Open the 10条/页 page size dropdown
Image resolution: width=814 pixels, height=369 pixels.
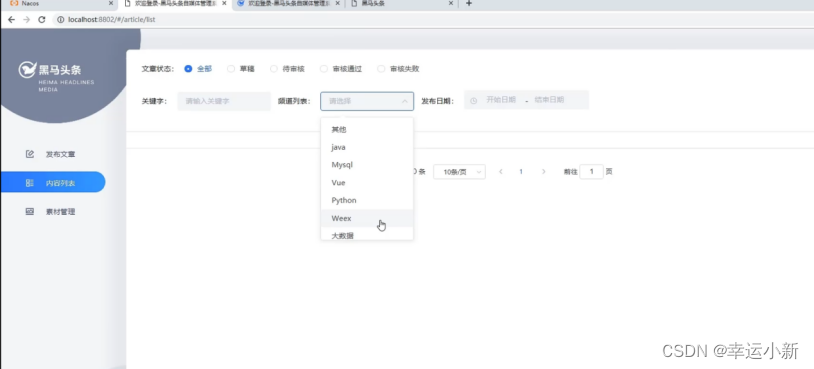pos(459,172)
